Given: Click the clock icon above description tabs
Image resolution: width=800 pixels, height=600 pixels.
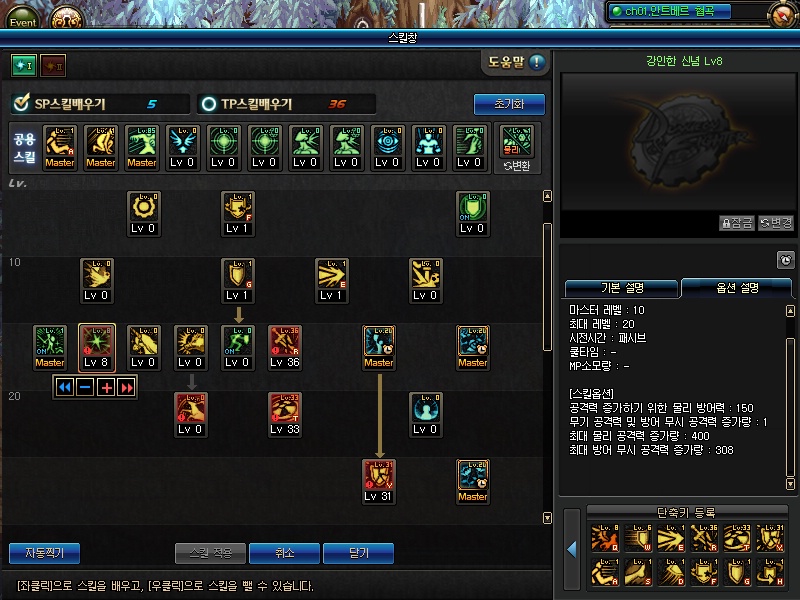Looking at the screenshot, I should point(785,260).
